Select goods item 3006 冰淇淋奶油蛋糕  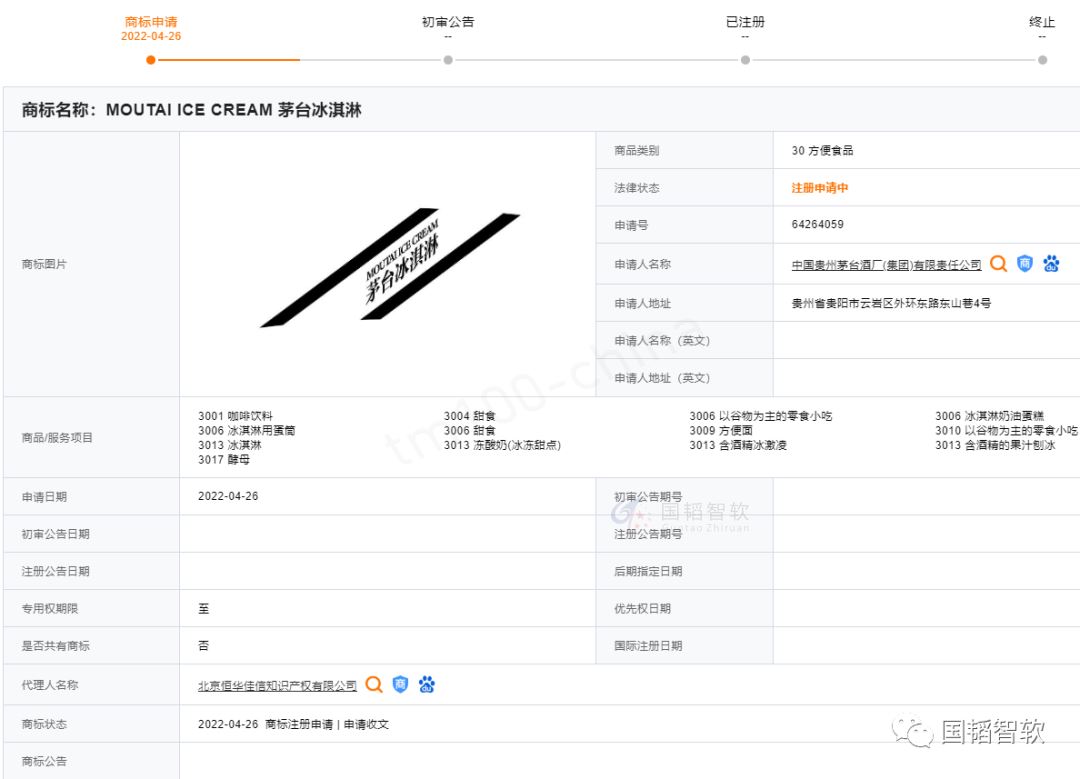989,416
